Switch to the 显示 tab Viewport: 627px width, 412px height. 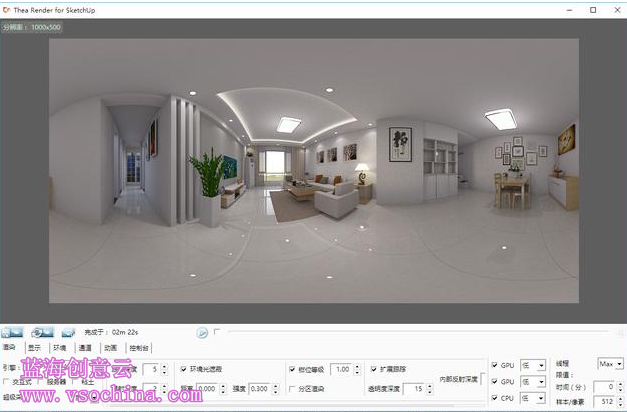click(34, 348)
